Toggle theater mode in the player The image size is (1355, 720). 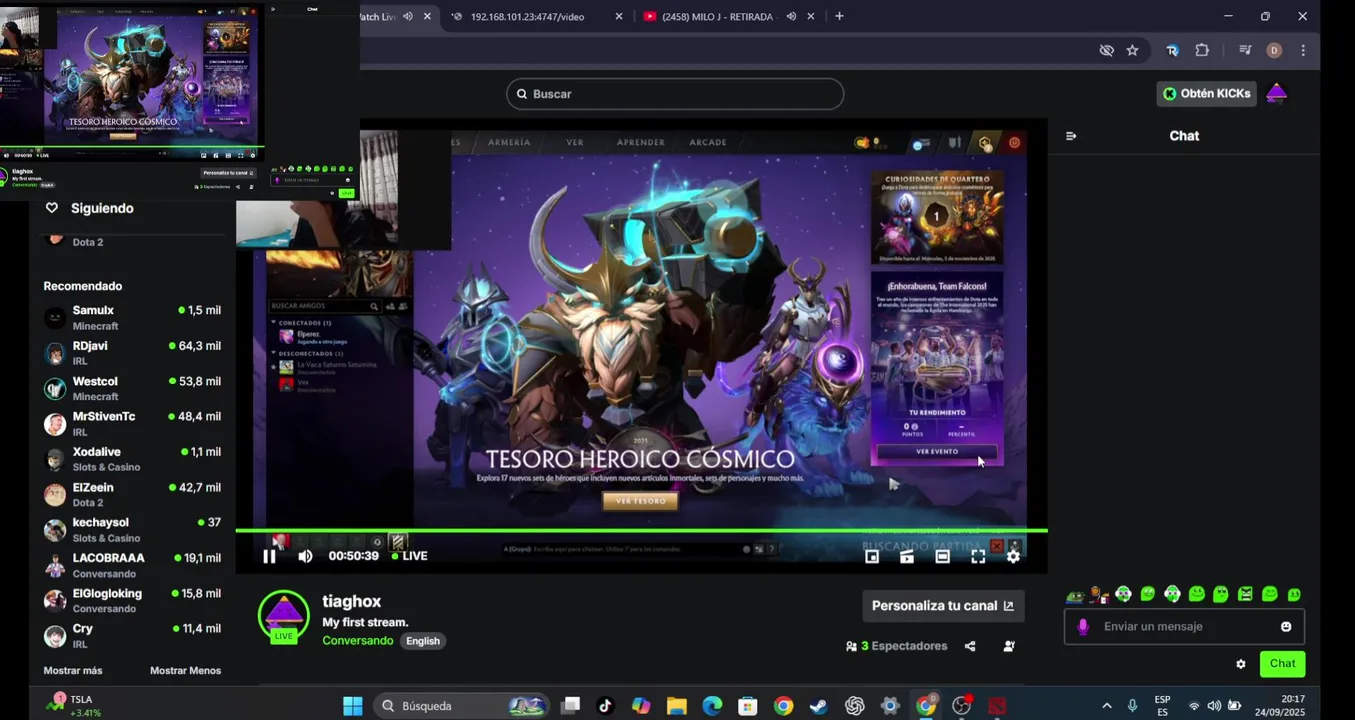(x=942, y=557)
